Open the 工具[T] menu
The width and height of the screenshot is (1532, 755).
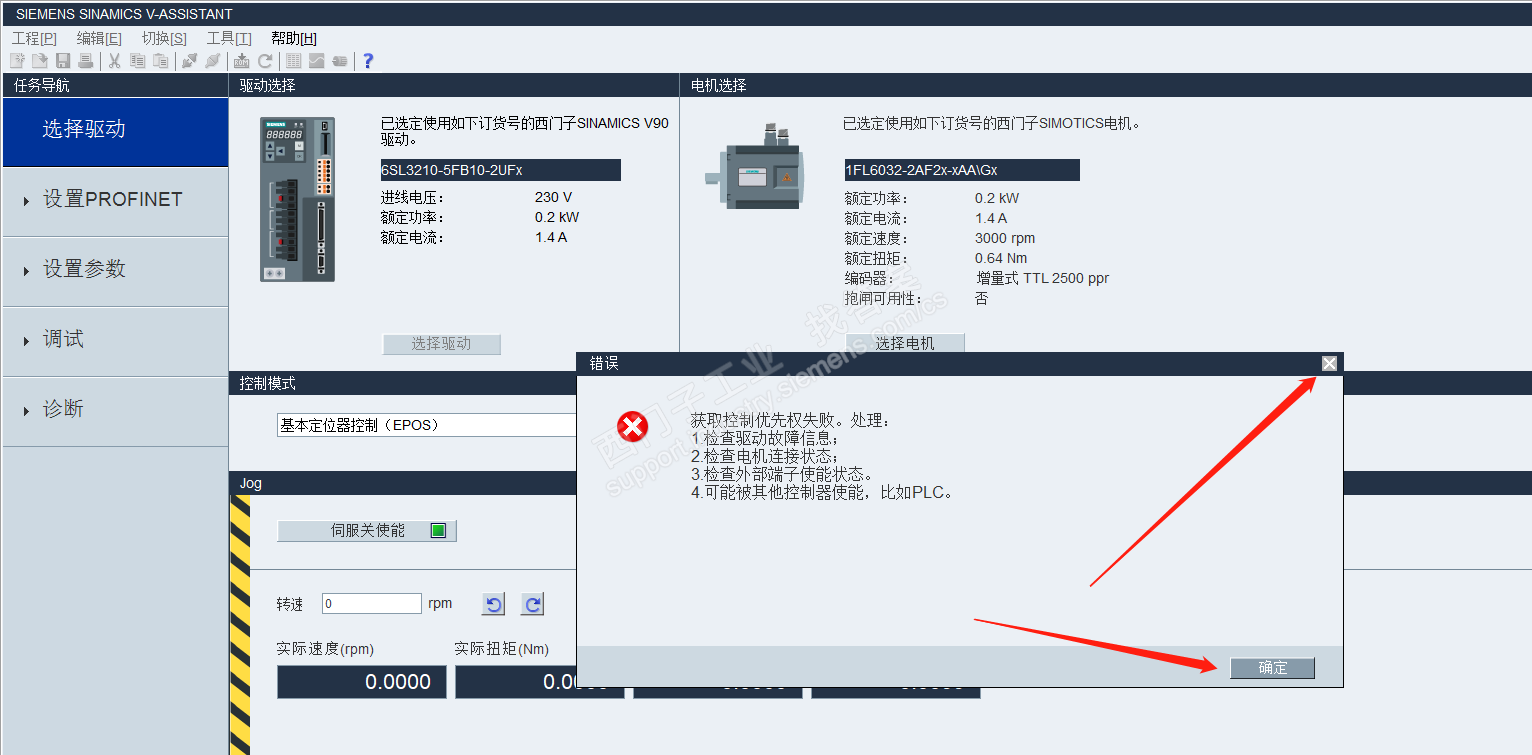pos(229,38)
